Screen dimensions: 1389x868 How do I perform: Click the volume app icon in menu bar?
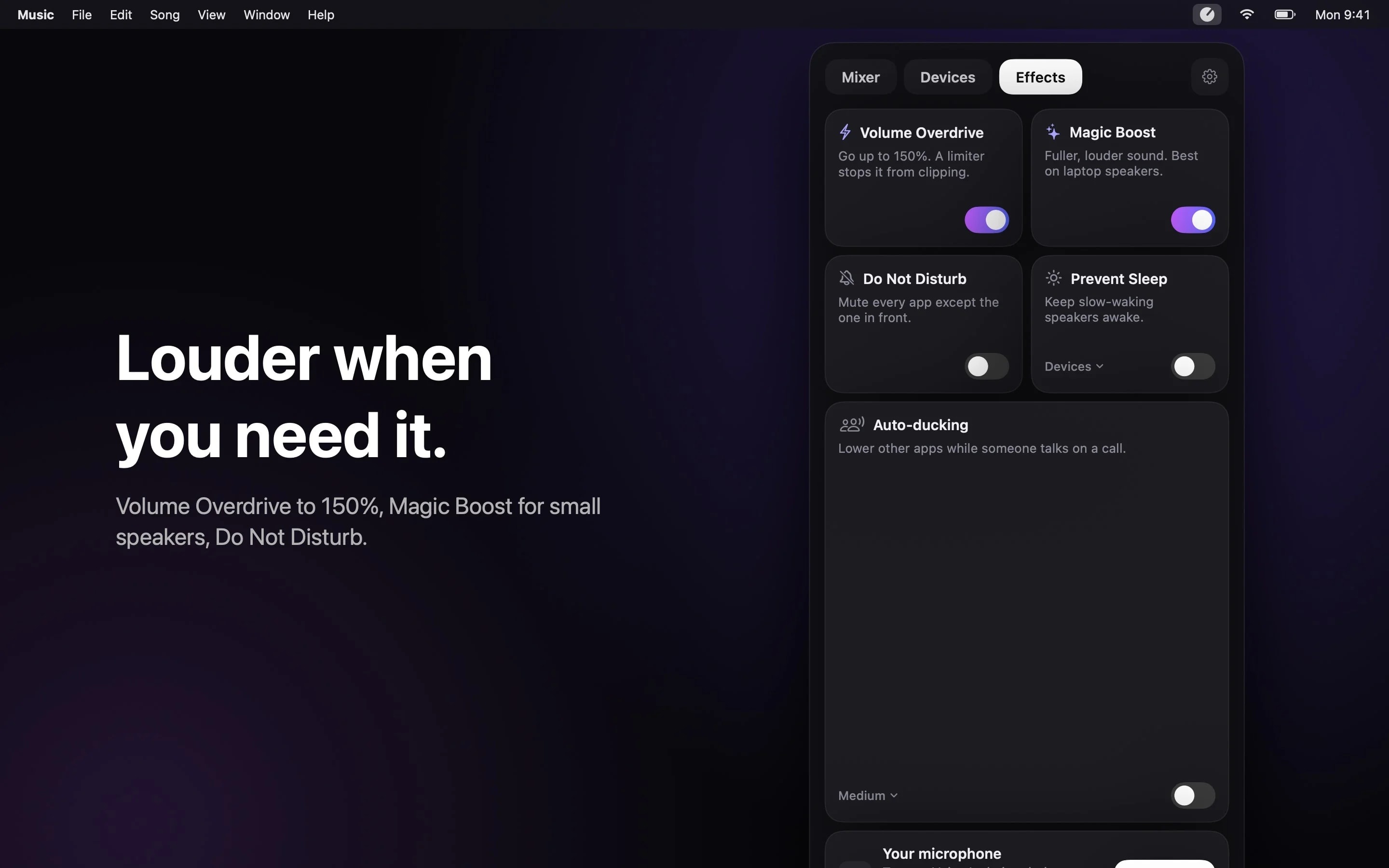click(1207, 14)
